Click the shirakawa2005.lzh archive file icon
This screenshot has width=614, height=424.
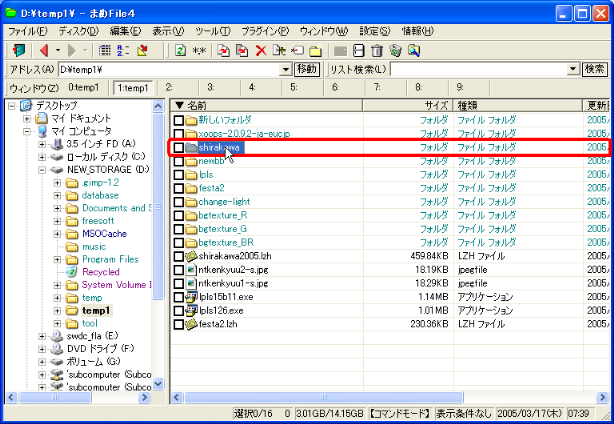point(192,256)
